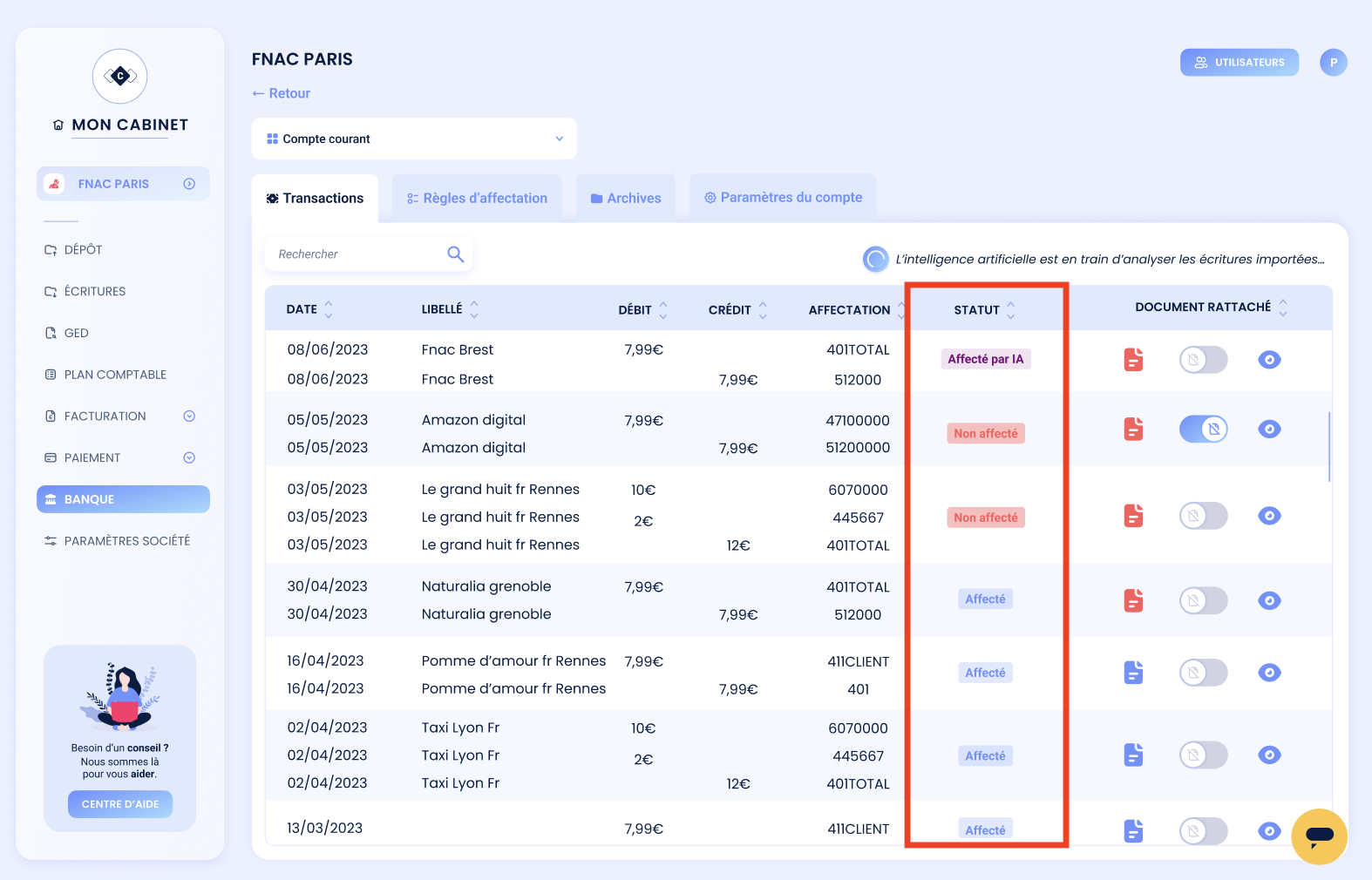The image size is (1372, 880).
Task: View the Amazon digital transaction with eye icon
Action: [1269, 429]
